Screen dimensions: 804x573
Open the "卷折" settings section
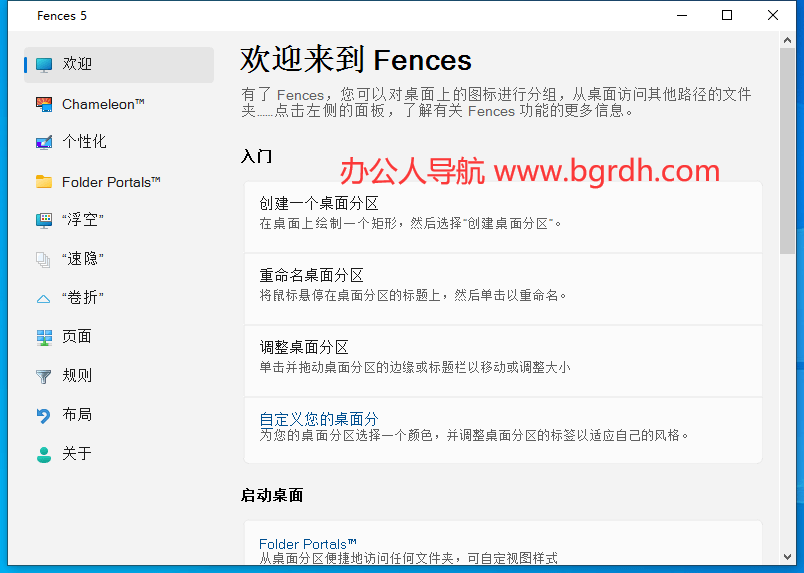tap(119, 298)
